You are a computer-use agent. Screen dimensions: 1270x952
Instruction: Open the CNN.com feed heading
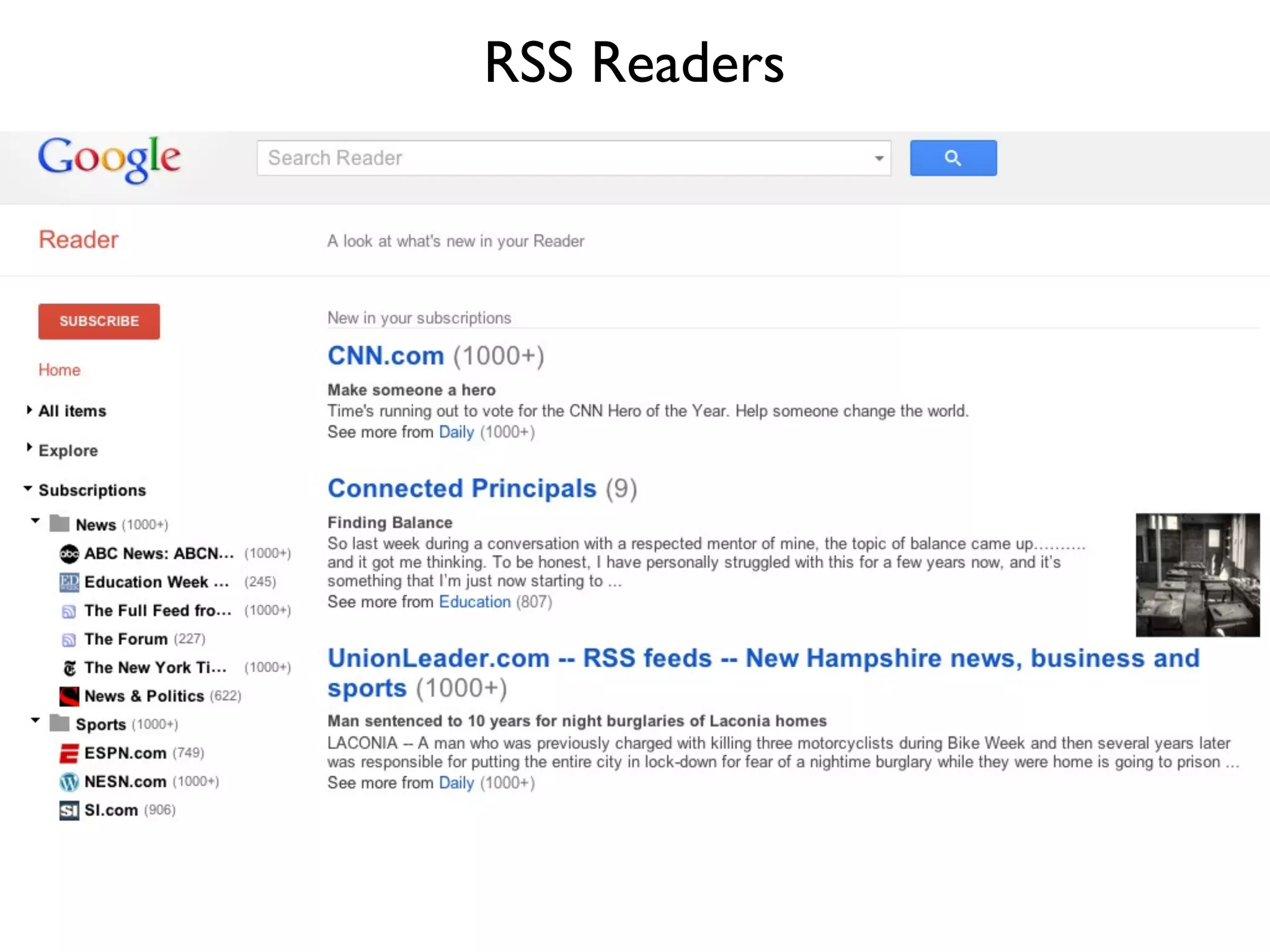pos(386,356)
